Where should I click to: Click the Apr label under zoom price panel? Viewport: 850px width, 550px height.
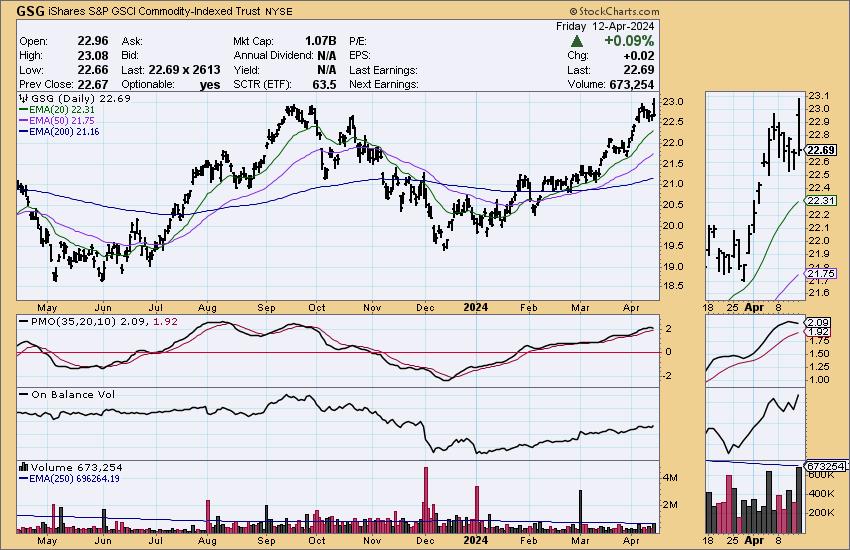pyautogui.click(x=754, y=307)
